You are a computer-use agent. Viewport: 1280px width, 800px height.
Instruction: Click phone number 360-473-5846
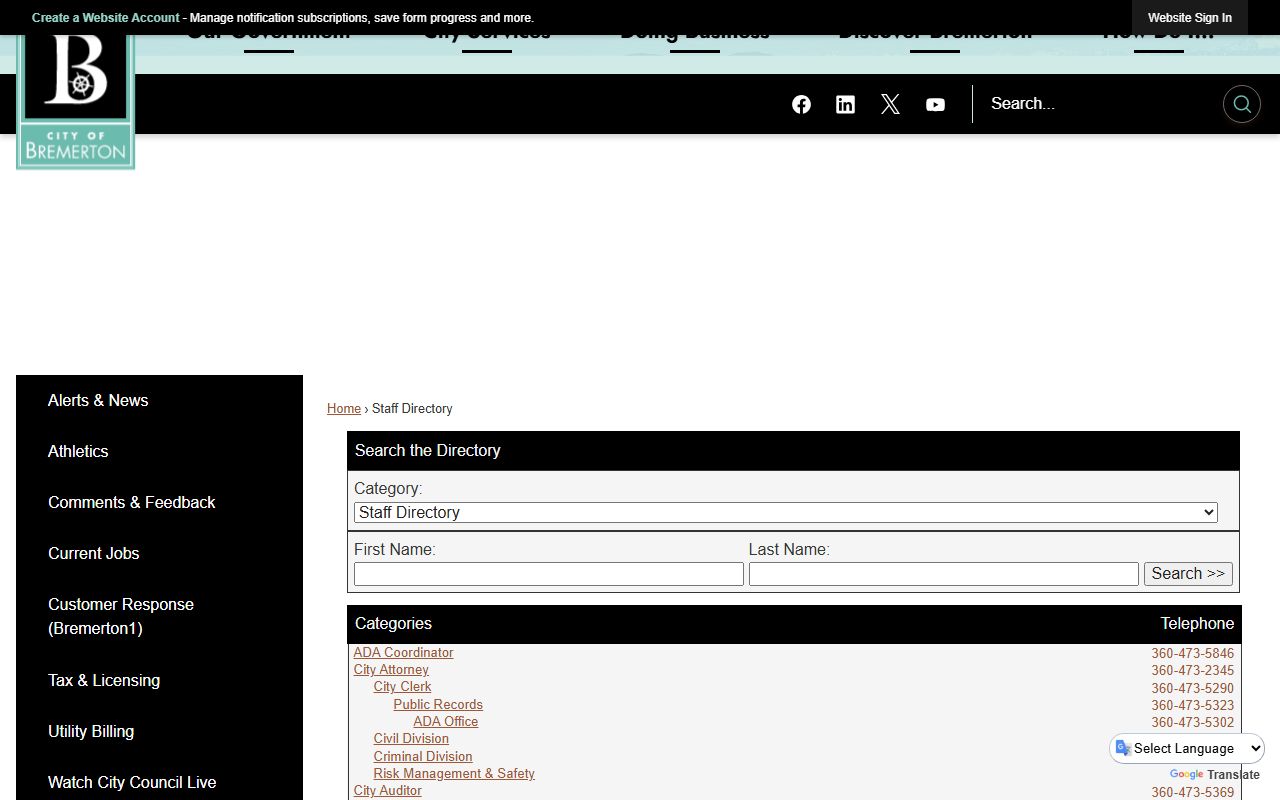[x=1192, y=654]
